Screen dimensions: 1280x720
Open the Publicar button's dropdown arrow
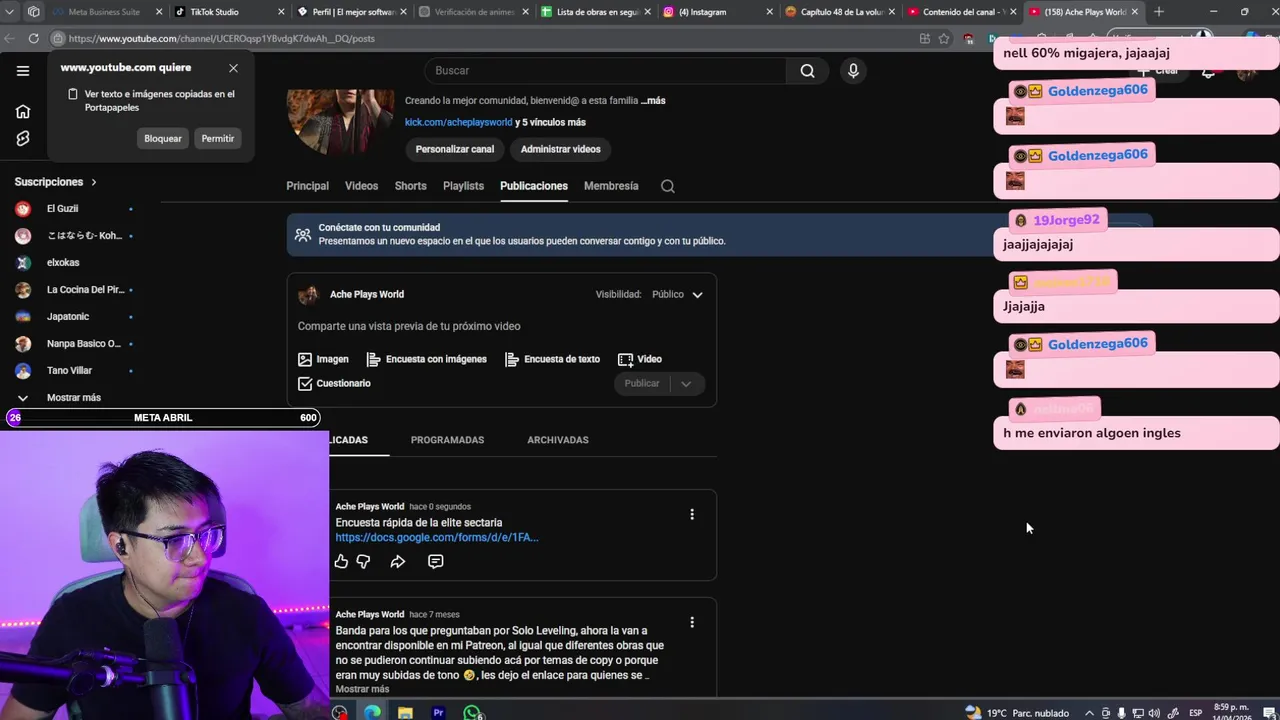pyautogui.click(x=686, y=384)
